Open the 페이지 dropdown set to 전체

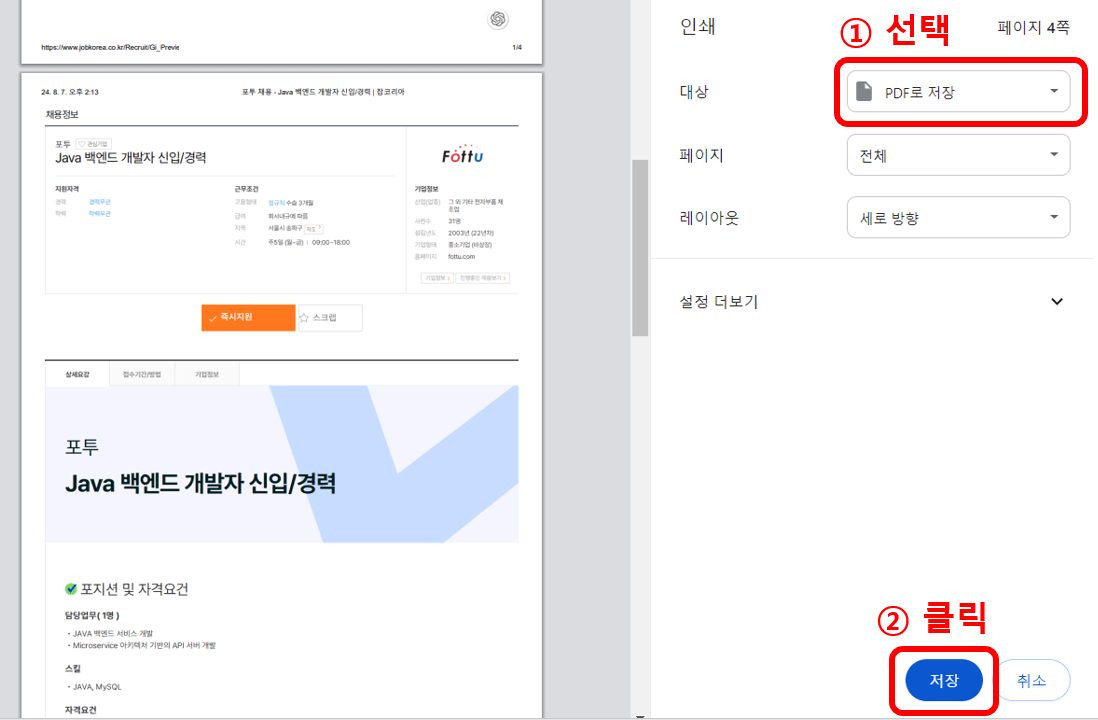[x=956, y=155]
